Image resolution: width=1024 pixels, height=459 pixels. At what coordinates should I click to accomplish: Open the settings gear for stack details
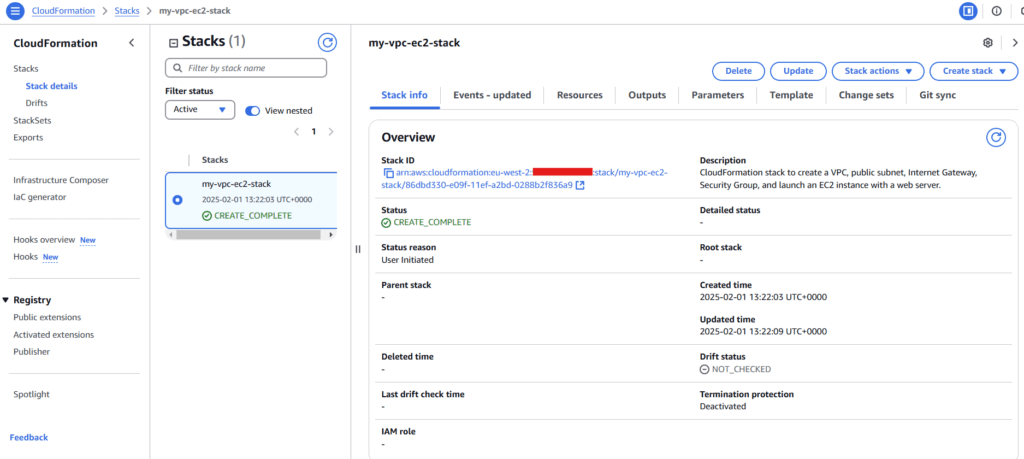(x=987, y=42)
